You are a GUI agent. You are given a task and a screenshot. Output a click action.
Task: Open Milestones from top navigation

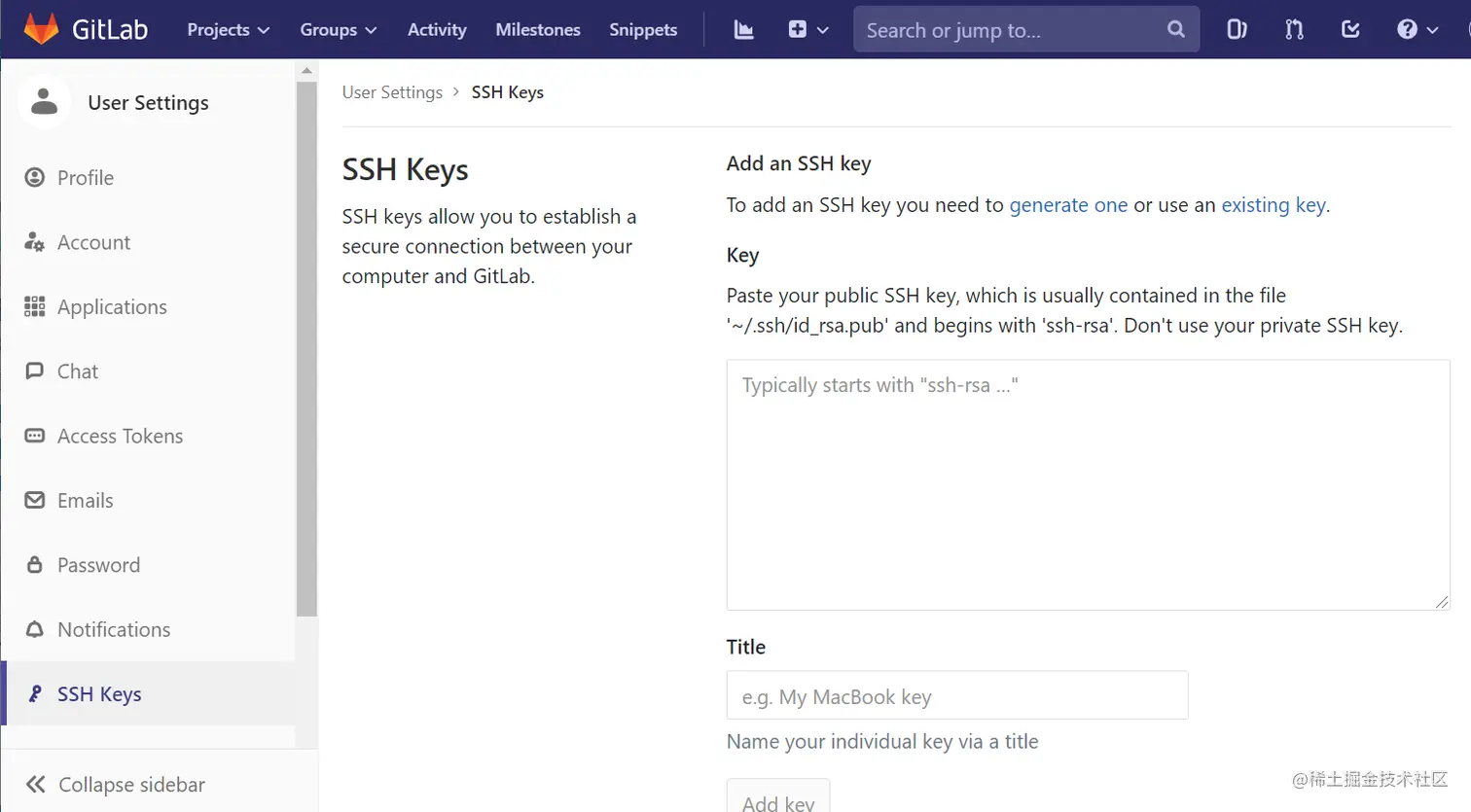click(x=538, y=29)
